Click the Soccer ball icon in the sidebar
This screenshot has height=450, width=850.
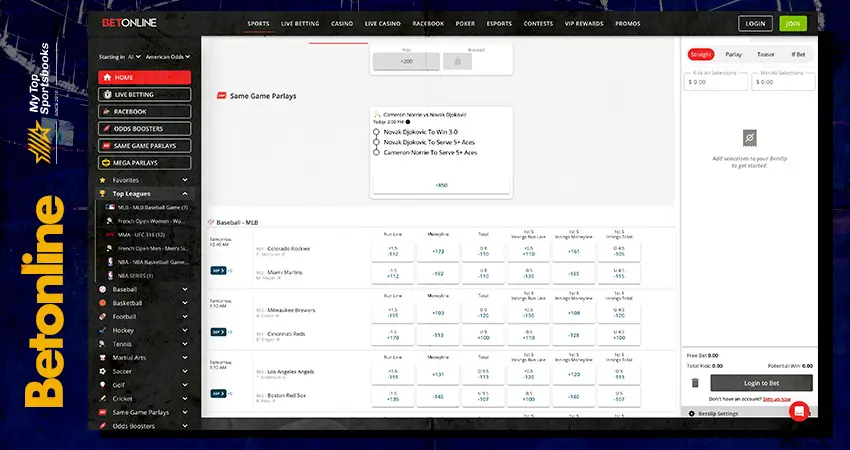click(x=102, y=371)
